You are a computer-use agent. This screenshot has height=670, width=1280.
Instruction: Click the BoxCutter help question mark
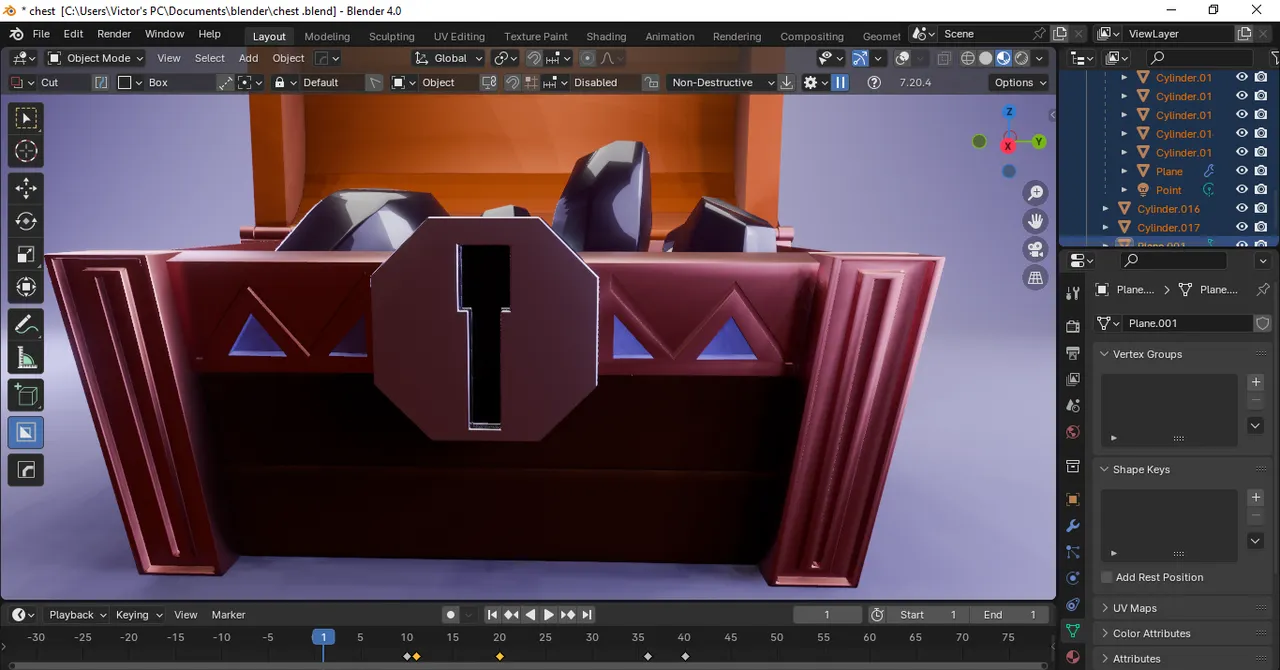tap(874, 82)
